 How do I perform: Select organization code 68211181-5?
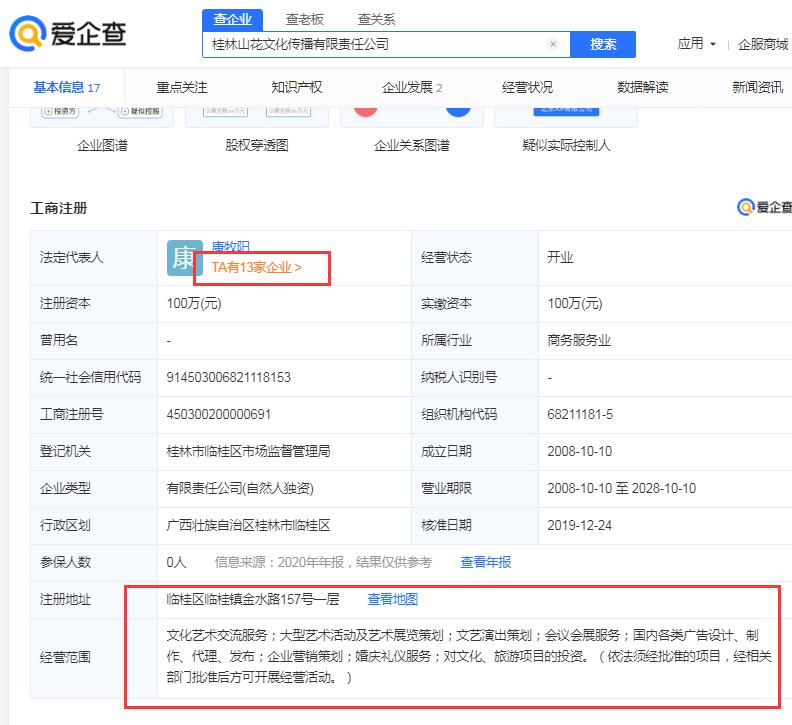click(x=580, y=414)
